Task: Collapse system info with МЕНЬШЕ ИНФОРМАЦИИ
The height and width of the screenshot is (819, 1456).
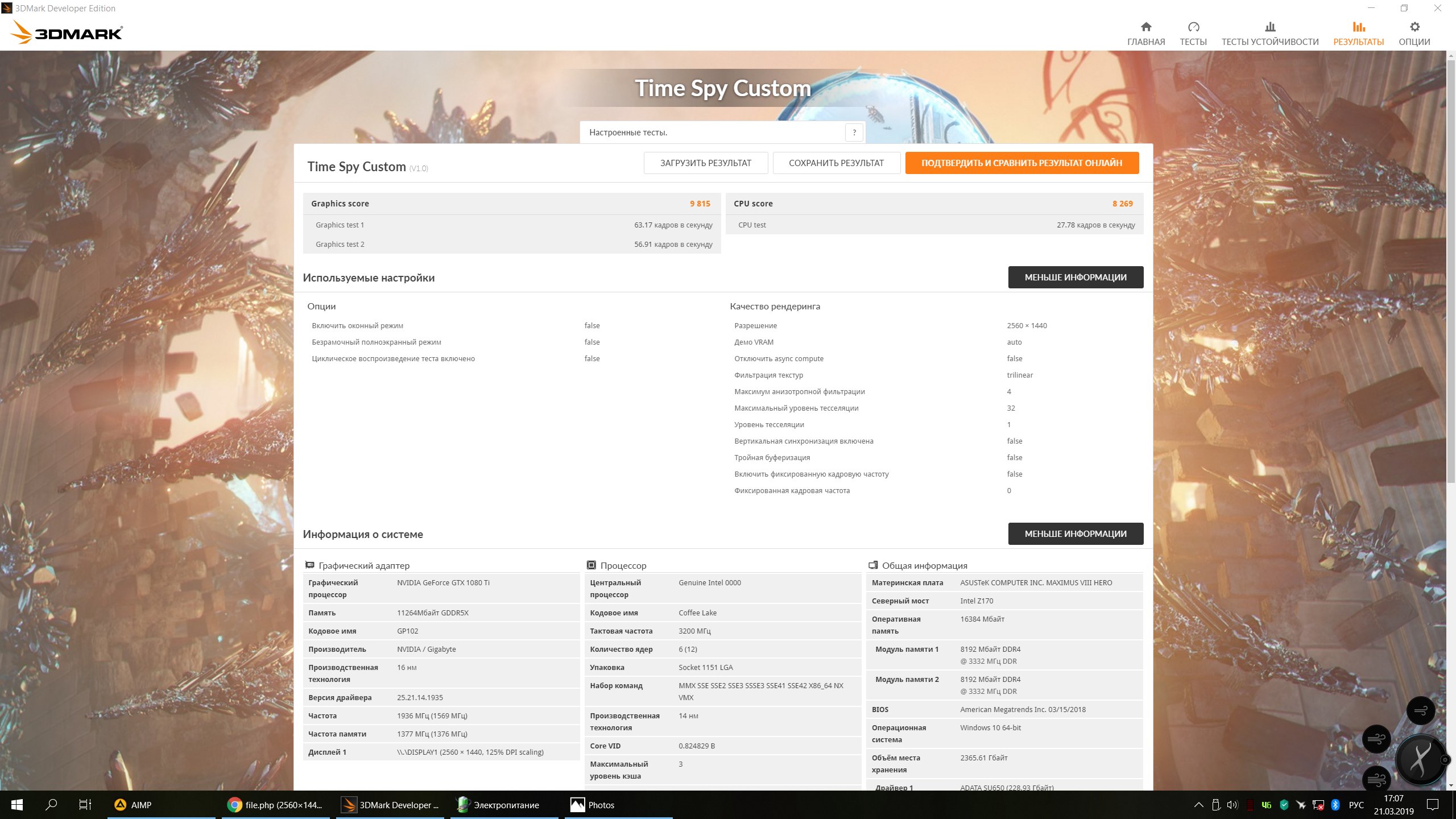Action: (1075, 533)
